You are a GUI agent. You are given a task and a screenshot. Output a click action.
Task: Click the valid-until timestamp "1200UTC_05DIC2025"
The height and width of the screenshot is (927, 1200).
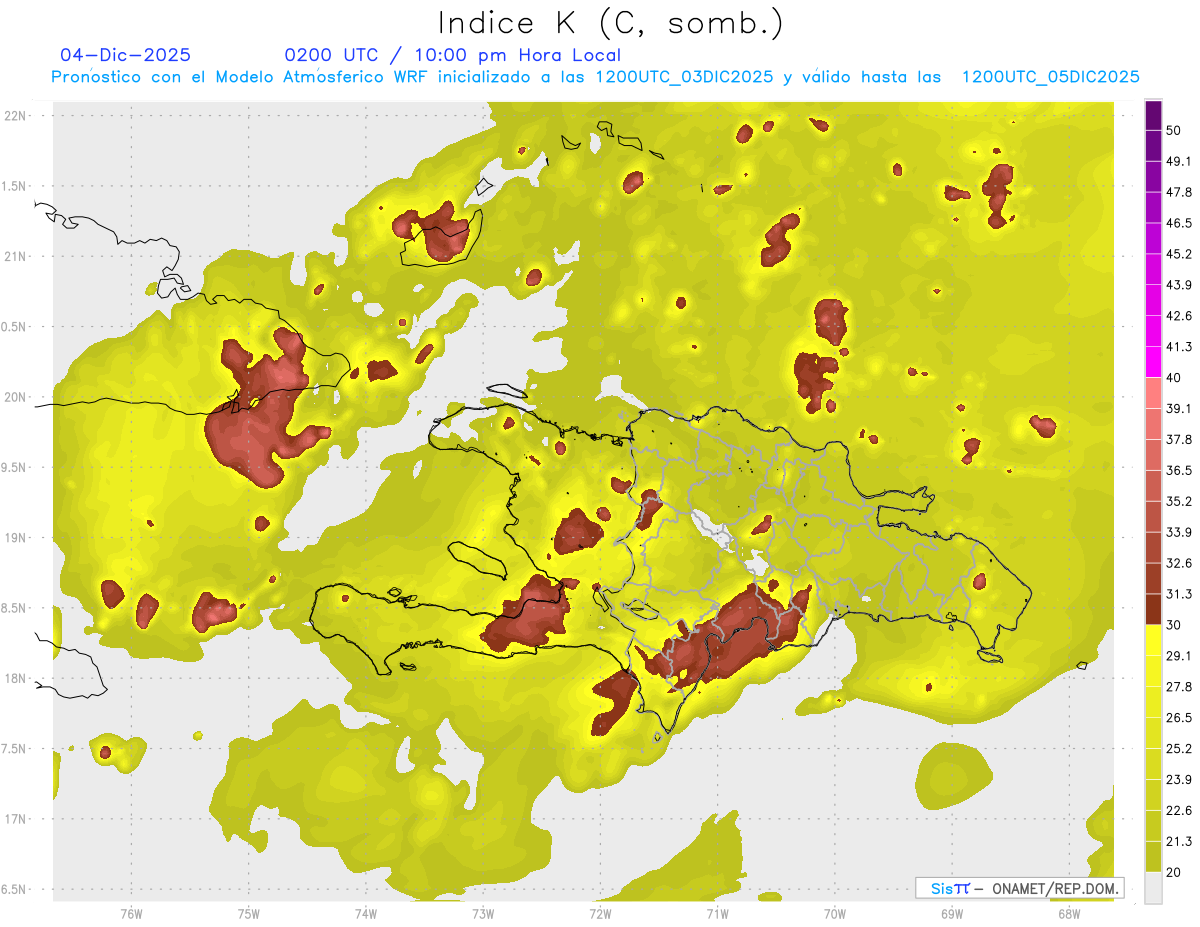tap(1051, 77)
